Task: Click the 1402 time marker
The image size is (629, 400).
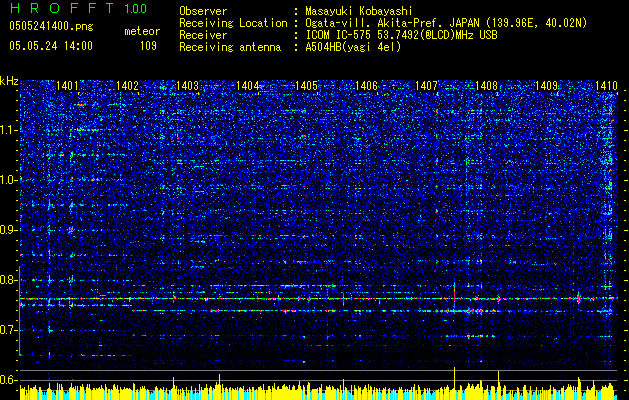Action: [x=127, y=85]
